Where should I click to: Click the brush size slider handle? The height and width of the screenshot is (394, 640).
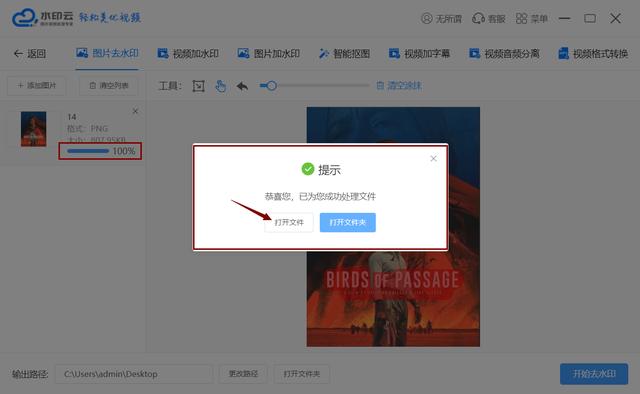[271, 86]
